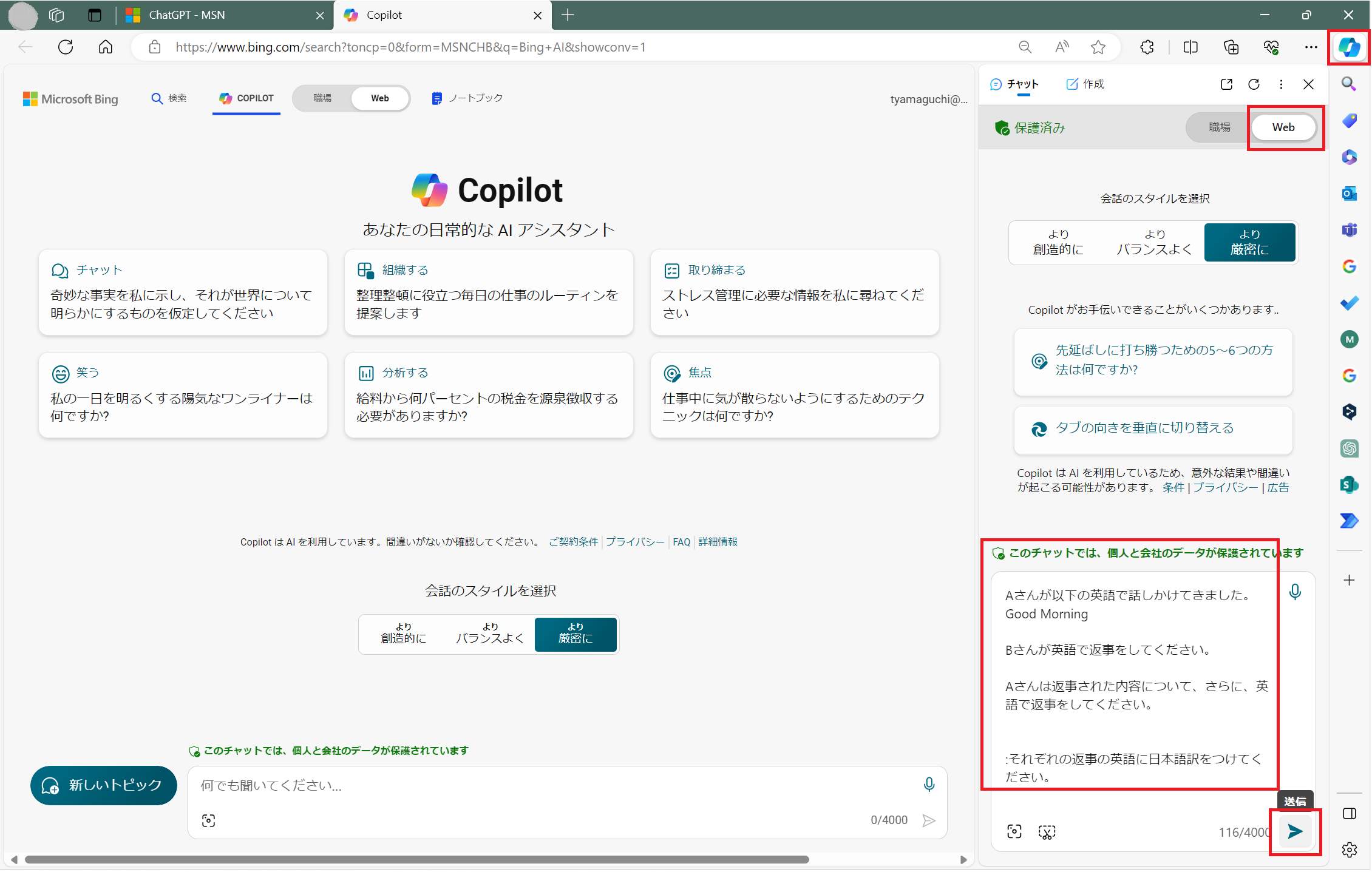Open Microsoft 365 icon in sidebar
The image size is (1372, 872).
pos(1349,157)
